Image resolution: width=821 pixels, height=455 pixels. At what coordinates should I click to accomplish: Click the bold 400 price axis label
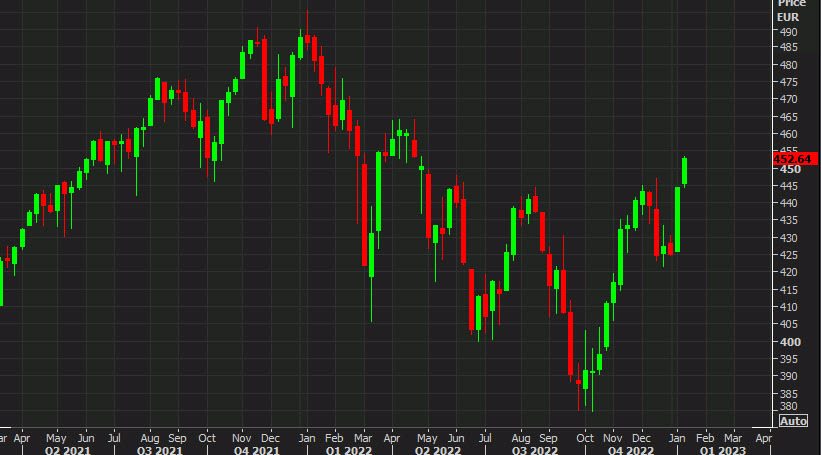pos(790,342)
